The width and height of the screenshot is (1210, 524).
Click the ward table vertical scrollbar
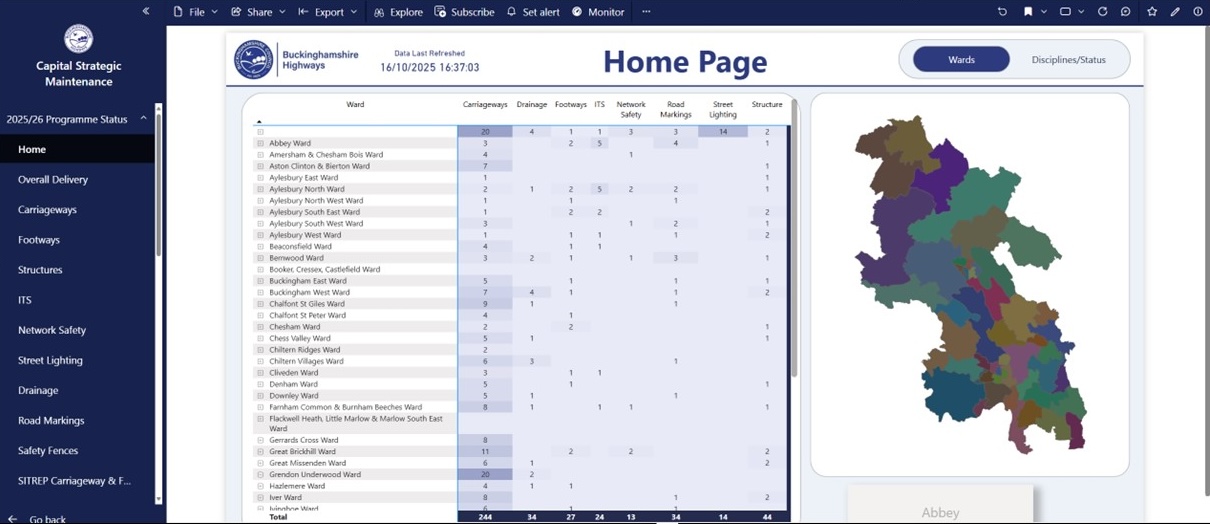[x=795, y=236]
